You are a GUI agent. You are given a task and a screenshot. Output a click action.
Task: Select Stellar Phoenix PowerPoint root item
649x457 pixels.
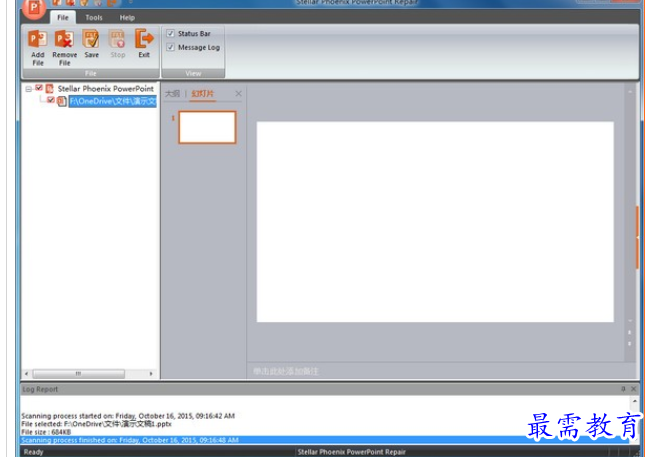click(106, 89)
